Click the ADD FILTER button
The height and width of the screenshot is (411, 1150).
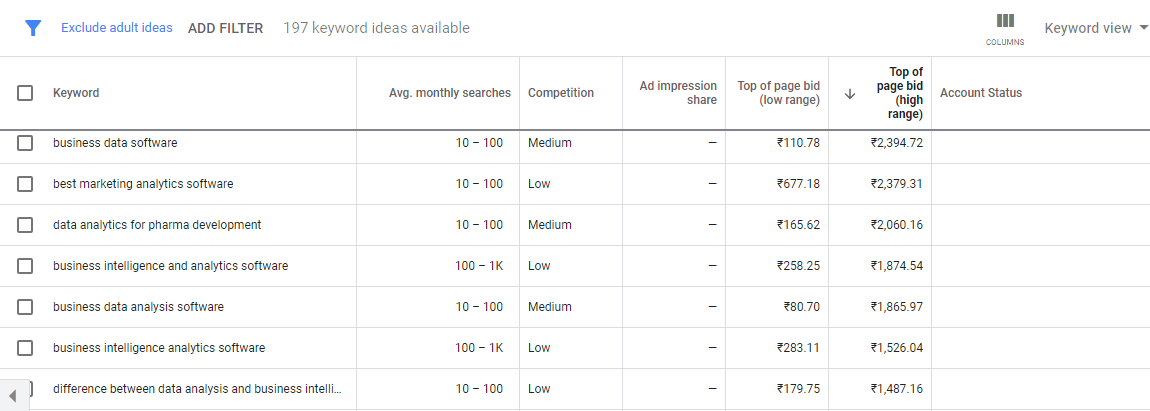[x=225, y=28]
